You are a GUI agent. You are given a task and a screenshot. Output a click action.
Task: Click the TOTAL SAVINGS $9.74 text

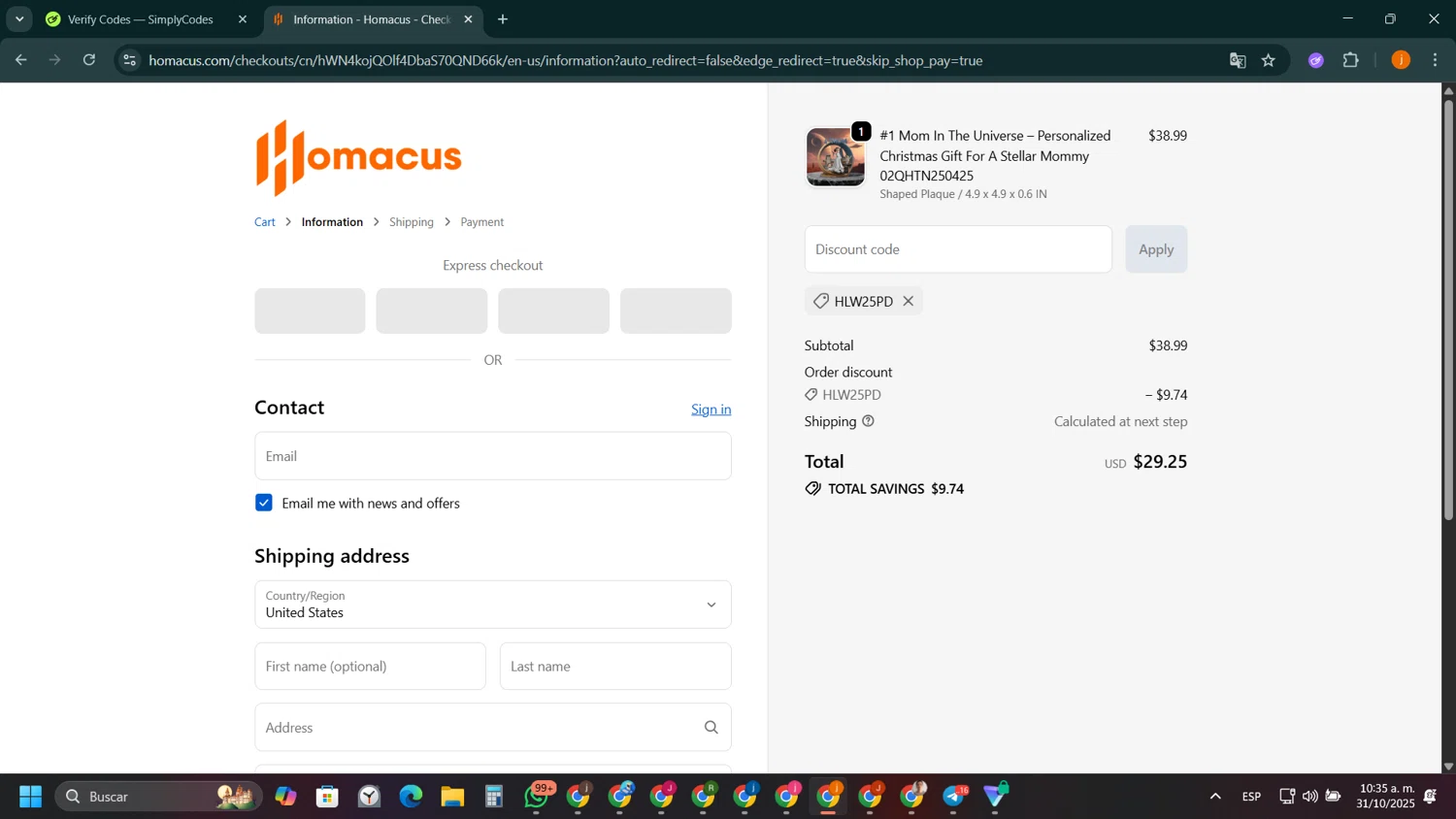(895, 489)
